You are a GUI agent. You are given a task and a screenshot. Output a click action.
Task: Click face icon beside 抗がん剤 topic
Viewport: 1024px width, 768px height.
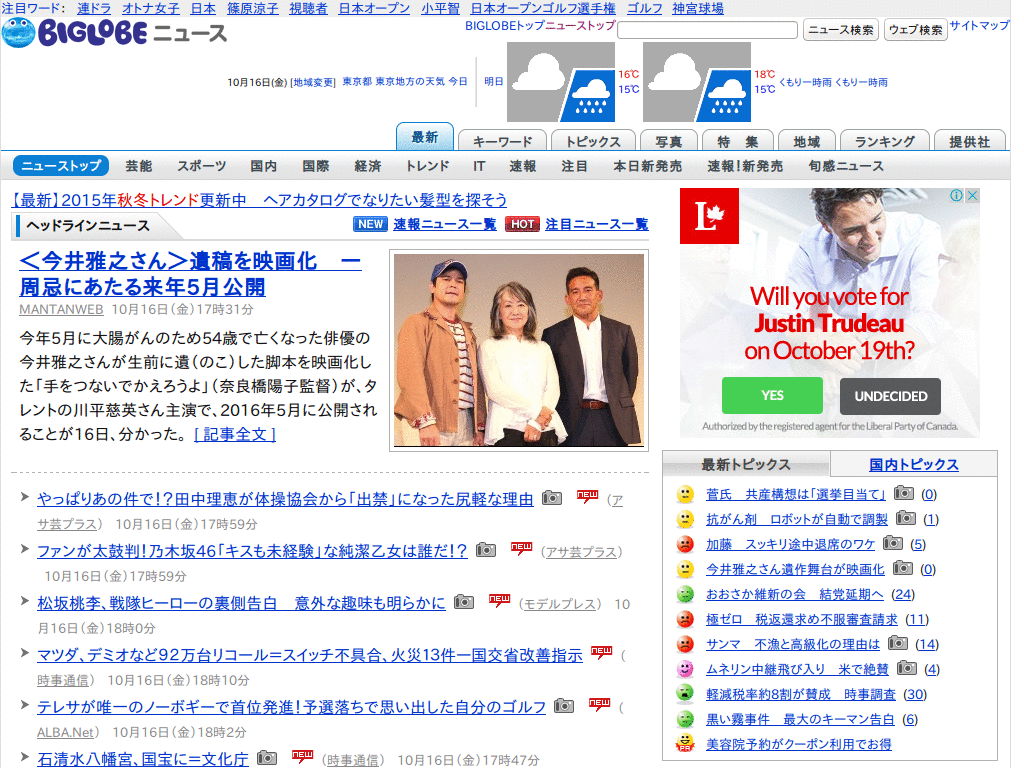[685, 519]
